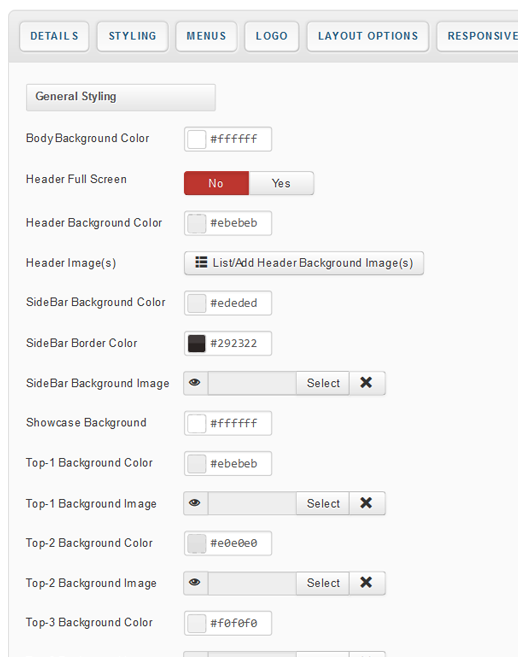Open the Logo tab

point(272,36)
